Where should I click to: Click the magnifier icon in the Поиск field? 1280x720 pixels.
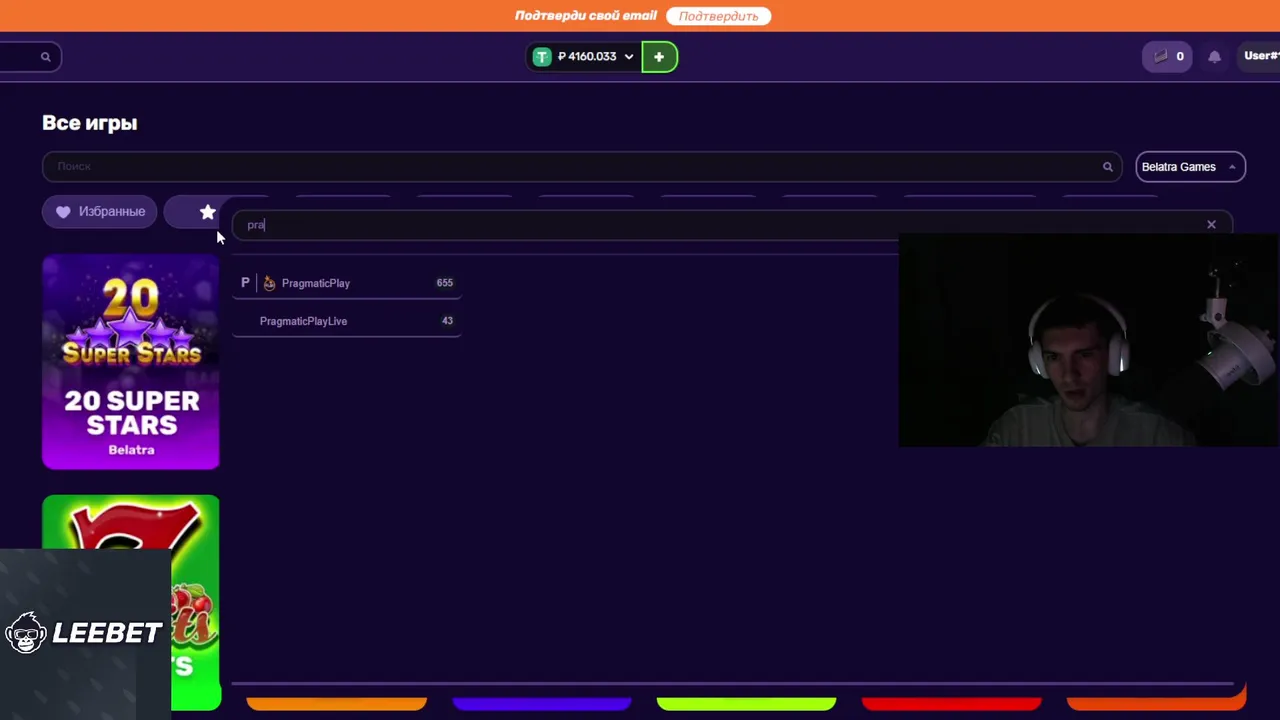point(1107,167)
